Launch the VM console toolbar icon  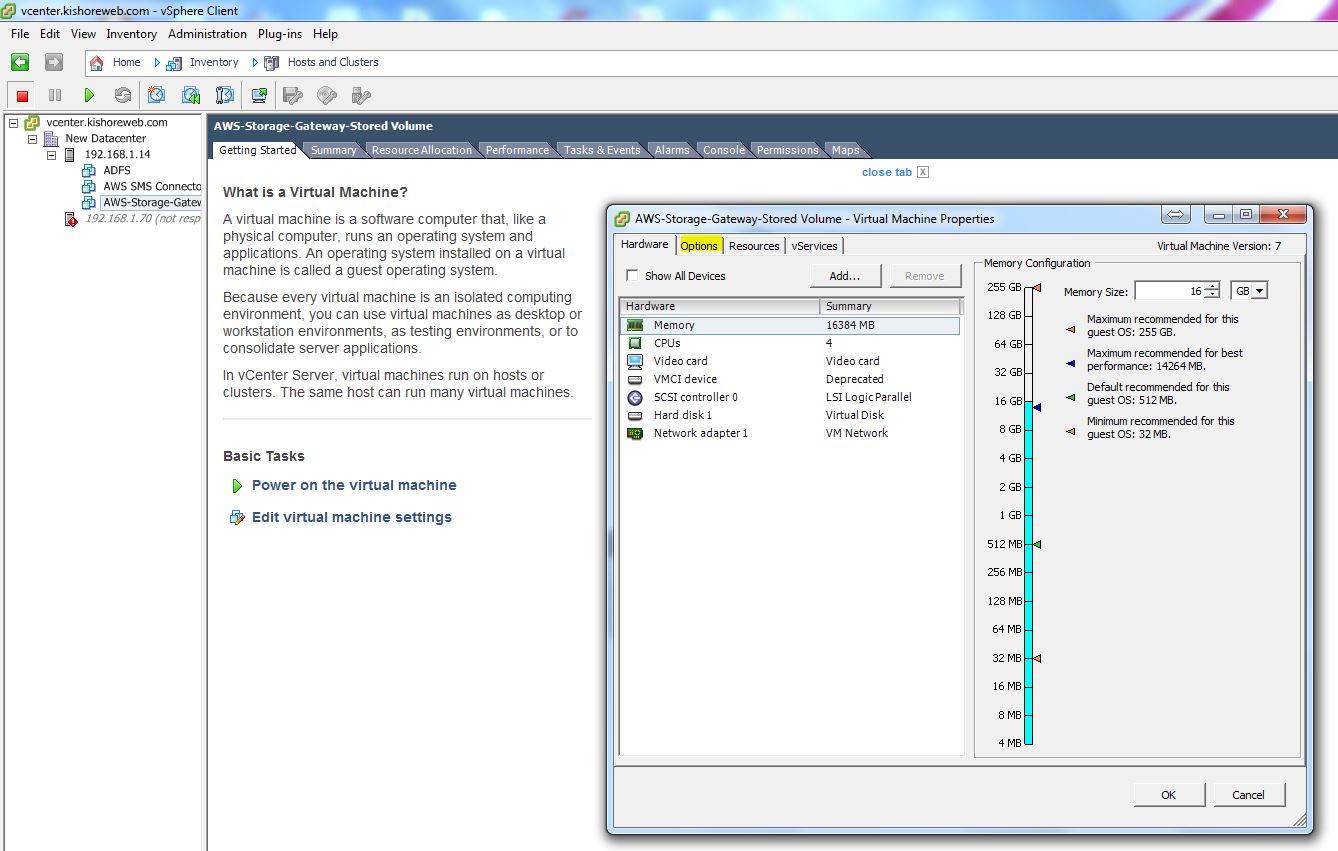[x=259, y=95]
